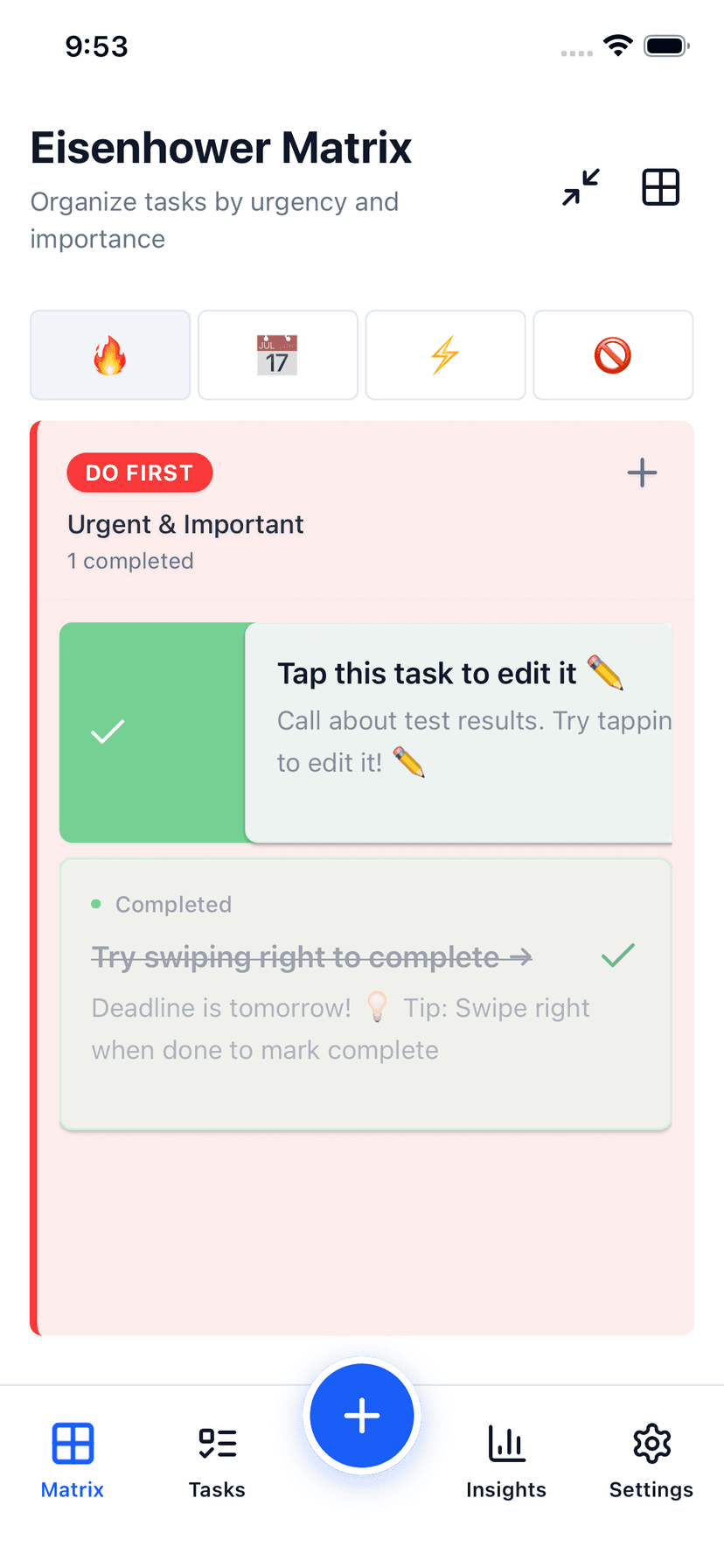Open the grid view icon
This screenshot has height=1568, width=724.
click(660, 186)
